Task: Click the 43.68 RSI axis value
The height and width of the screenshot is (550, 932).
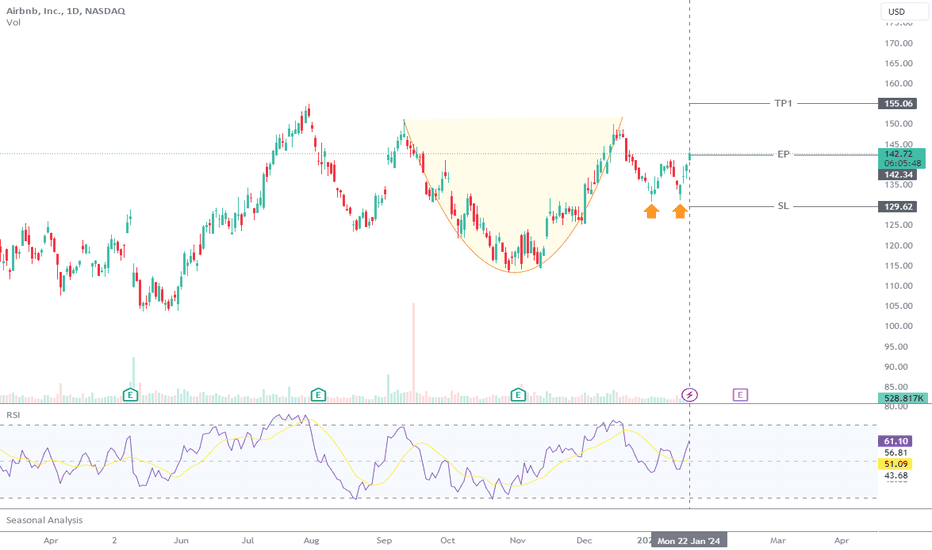Action: pyautogui.click(x=896, y=476)
